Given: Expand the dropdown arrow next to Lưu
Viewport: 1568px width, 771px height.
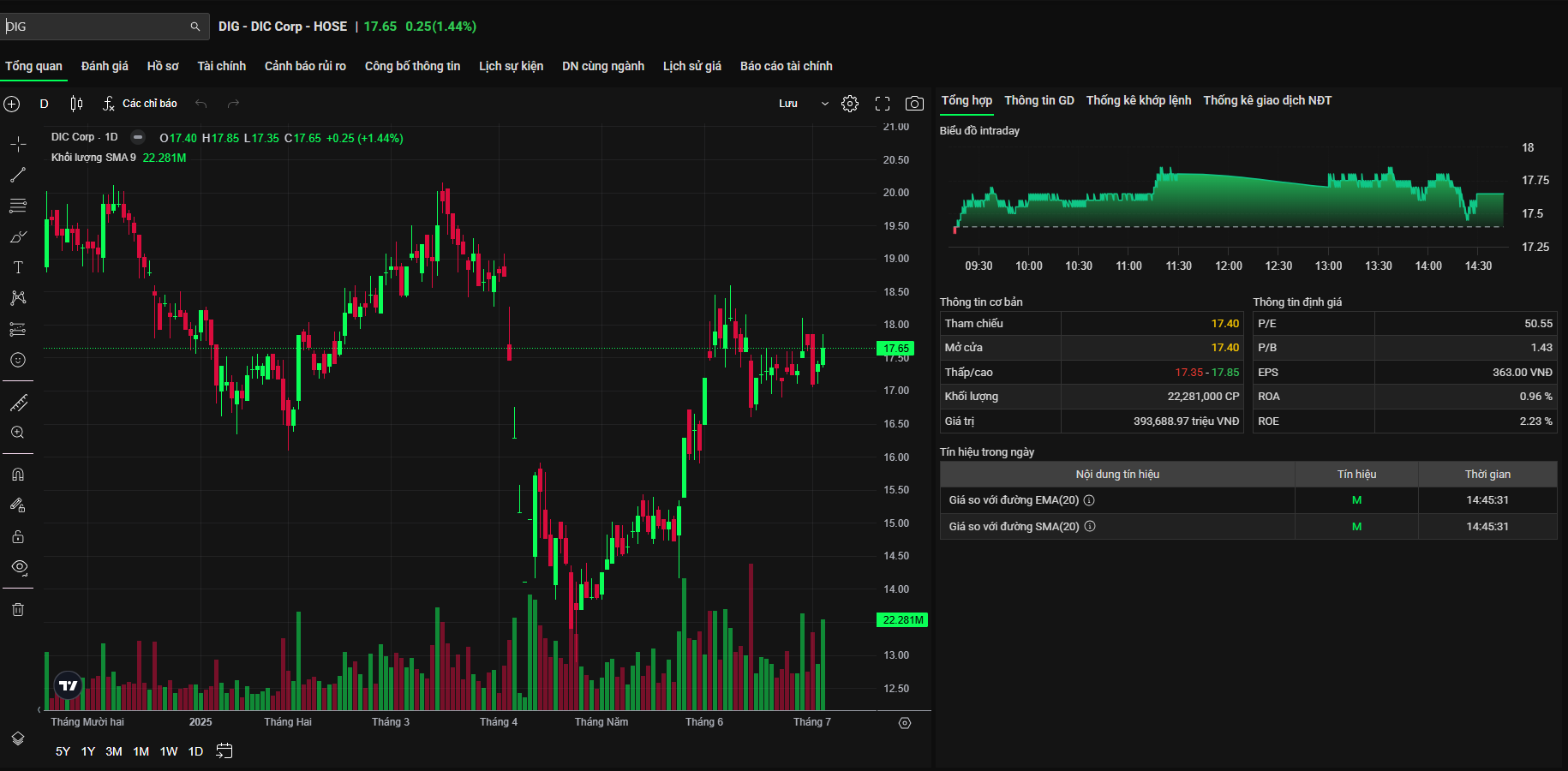Looking at the screenshot, I should tap(825, 104).
